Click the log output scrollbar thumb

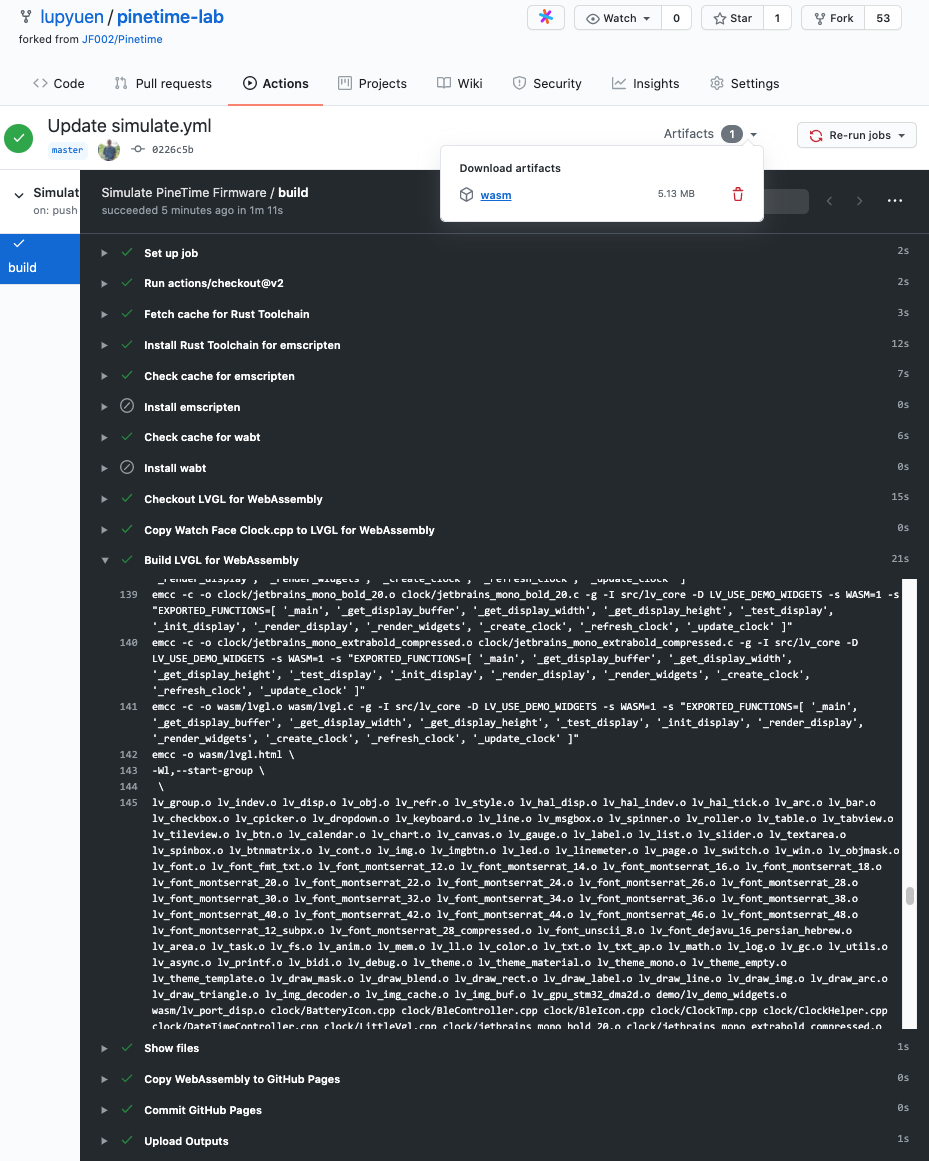(909, 895)
